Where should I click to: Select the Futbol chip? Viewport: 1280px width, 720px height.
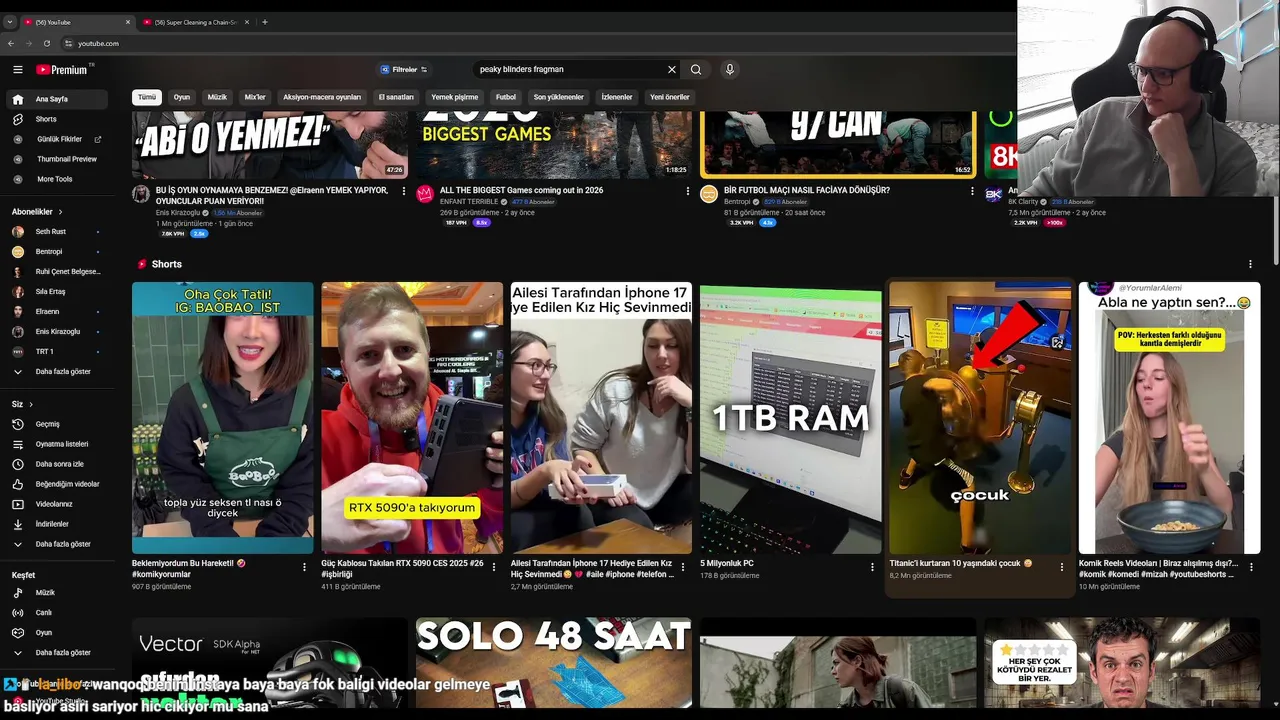506,97
